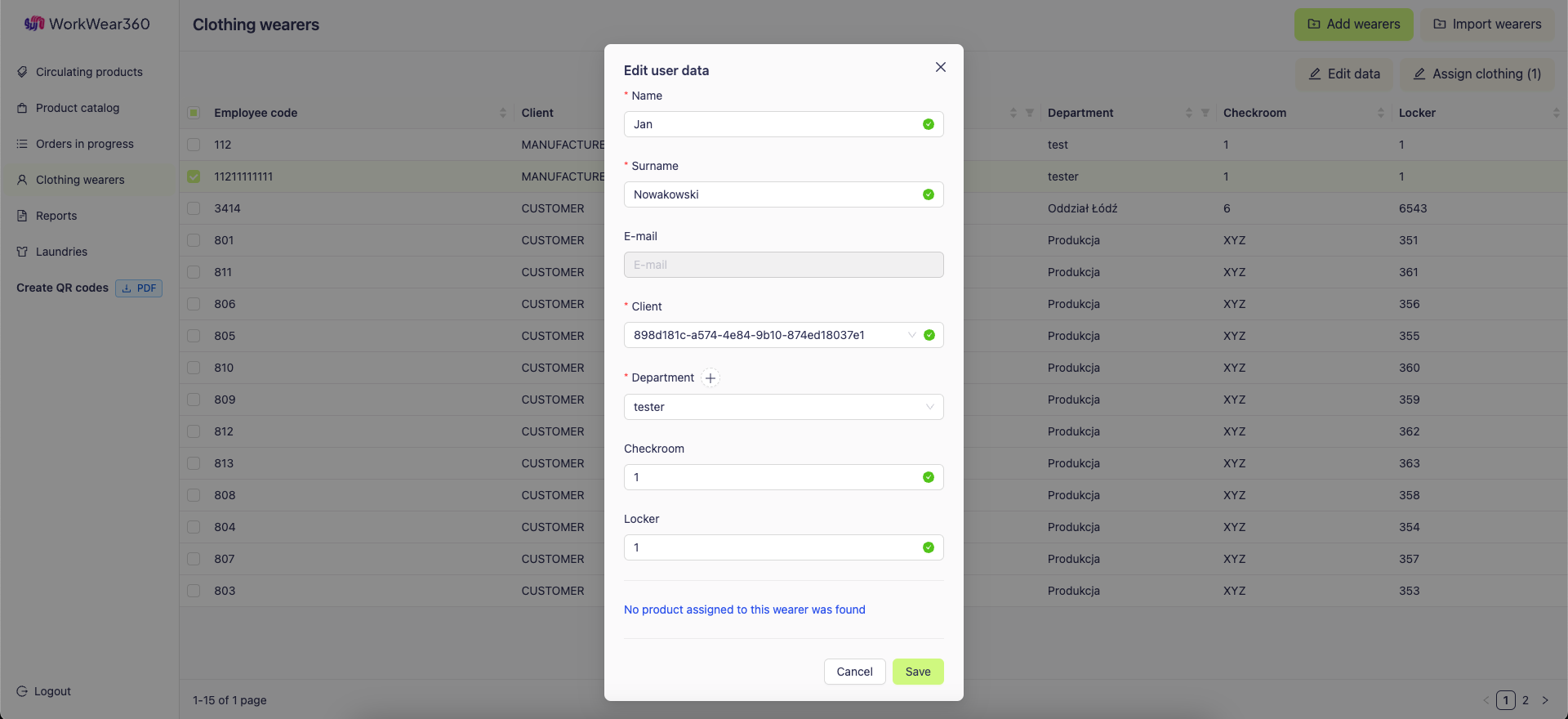The height and width of the screenshot is (719, 1568).
Task: Go to the next page arrow
Action: tap(1545, 700)
